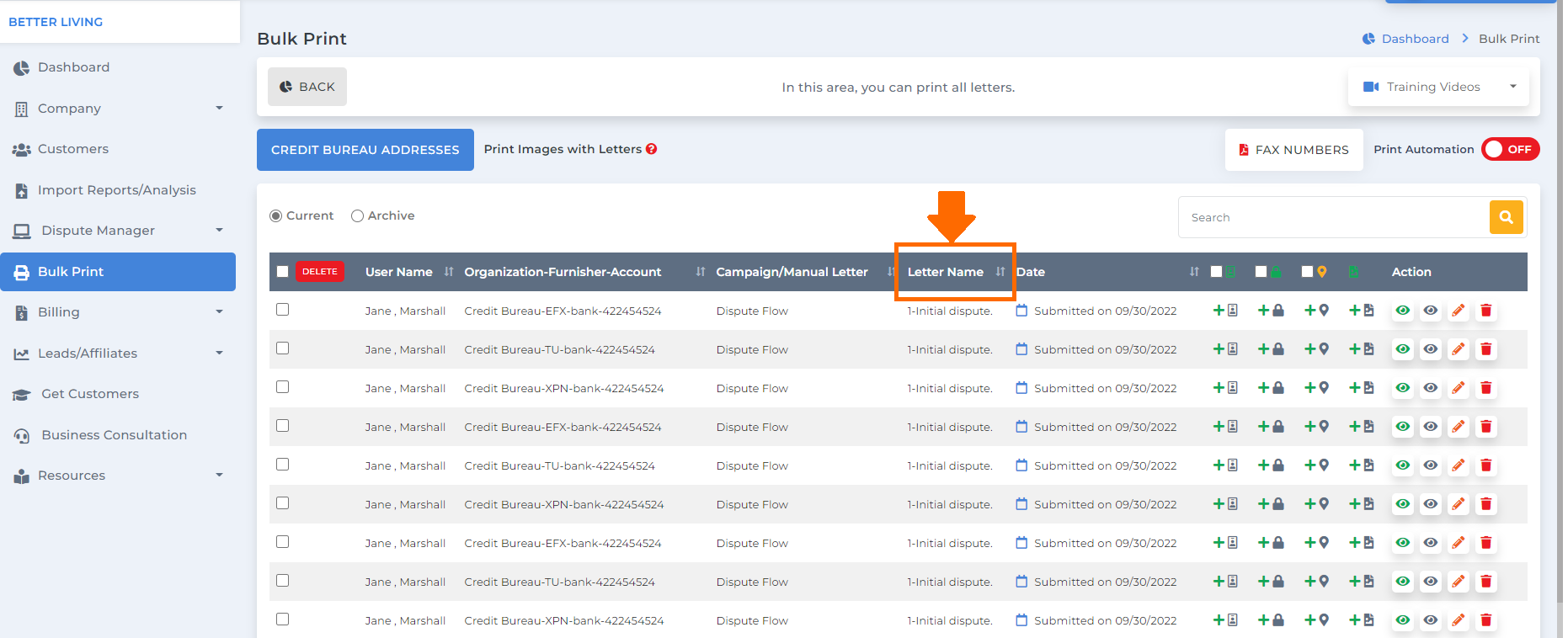Add location pin in fourth row
The image size is (1568, 638).
click(1317, 427)
